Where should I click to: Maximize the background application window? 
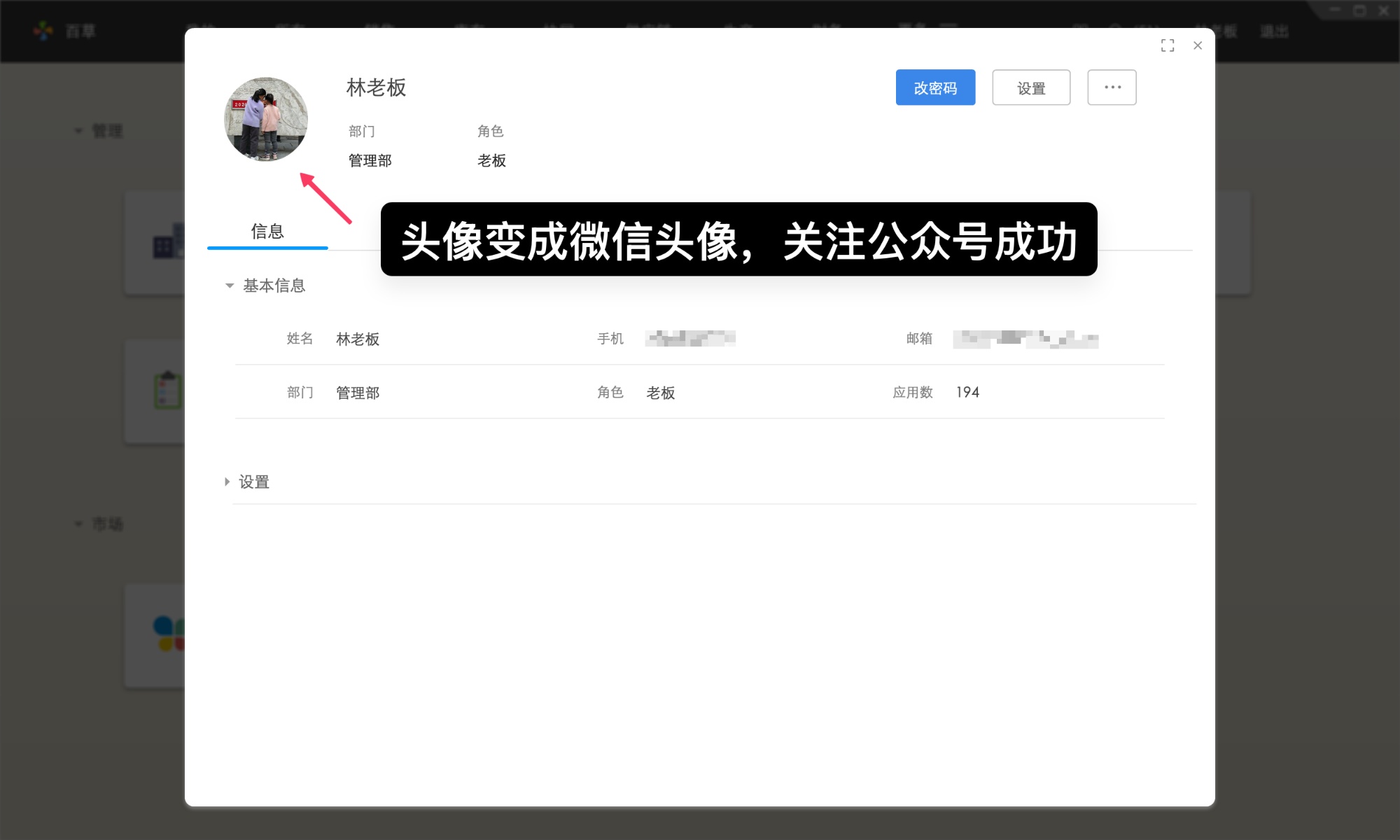1359,10
